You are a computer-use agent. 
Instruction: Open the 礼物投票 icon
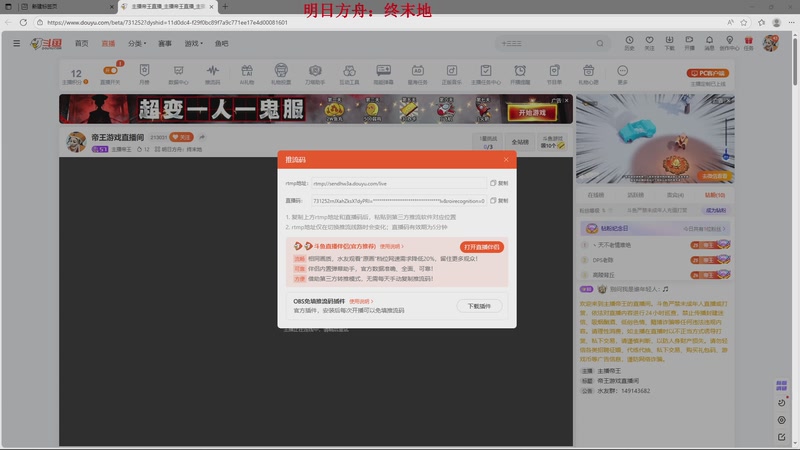(281, 74)
